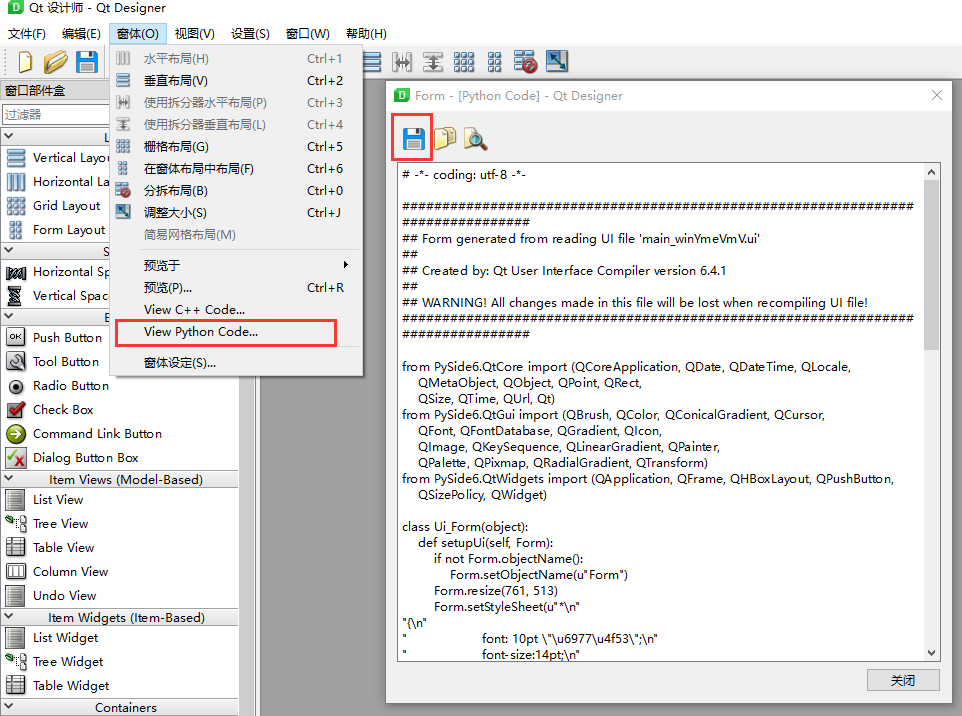This screenshot has width=962, height=716.
Task: Select List View widget
Action: click(x=45, y=499)
